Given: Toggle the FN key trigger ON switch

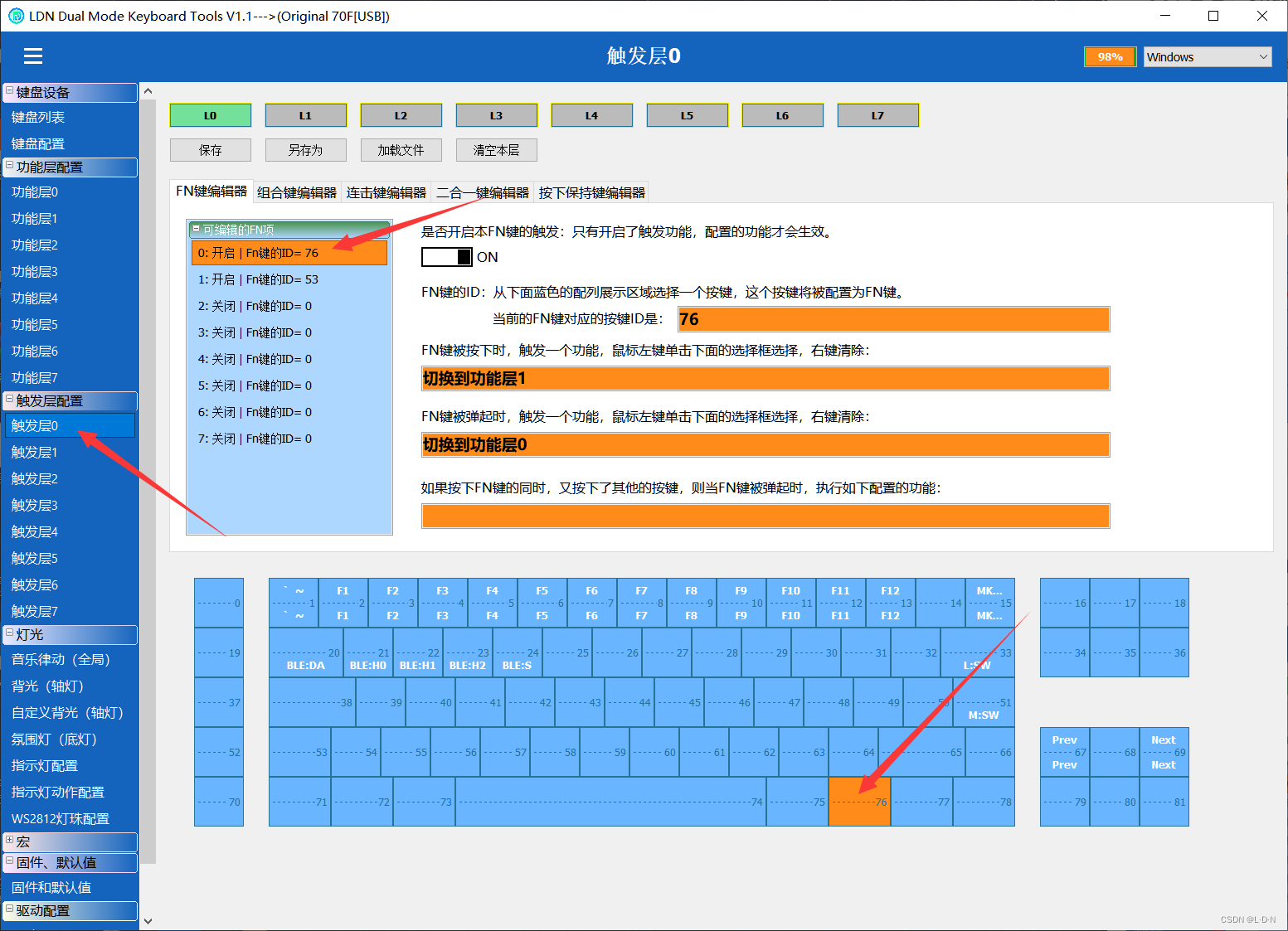Looking at the screenshot, I should [447, 257].
